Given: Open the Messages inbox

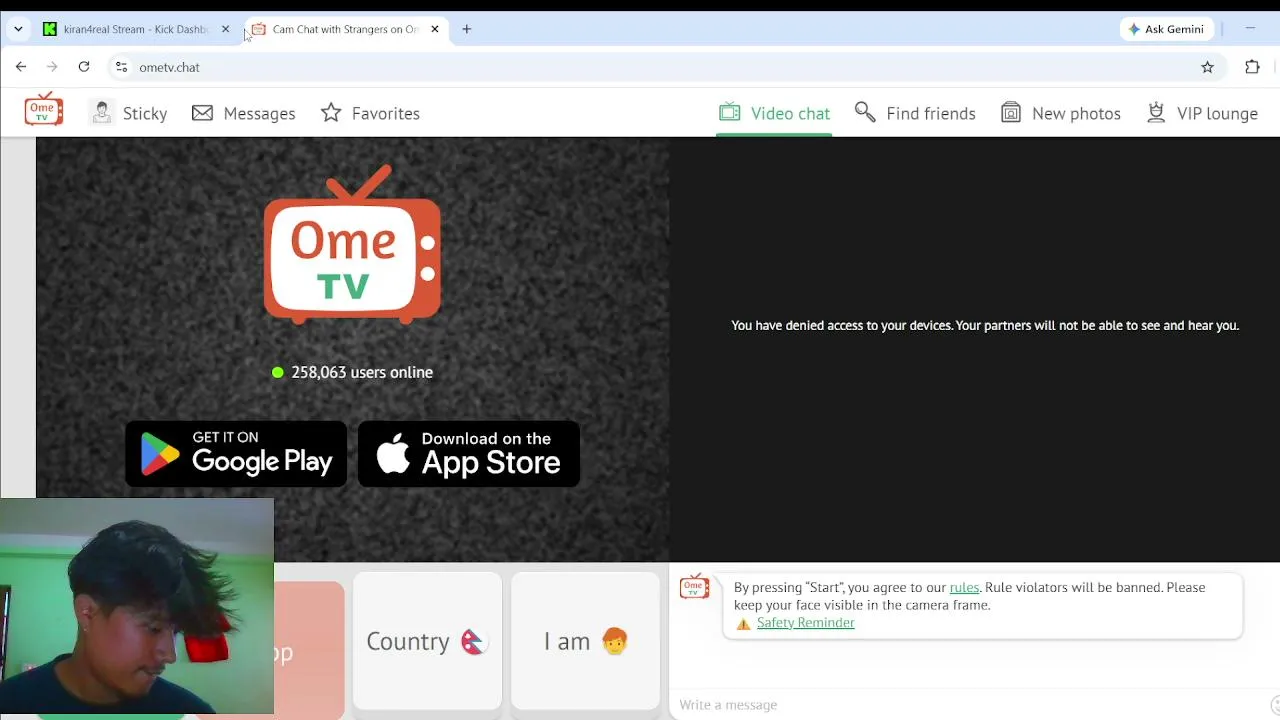Looking at the screenshot, I should [x=243, y=113].
